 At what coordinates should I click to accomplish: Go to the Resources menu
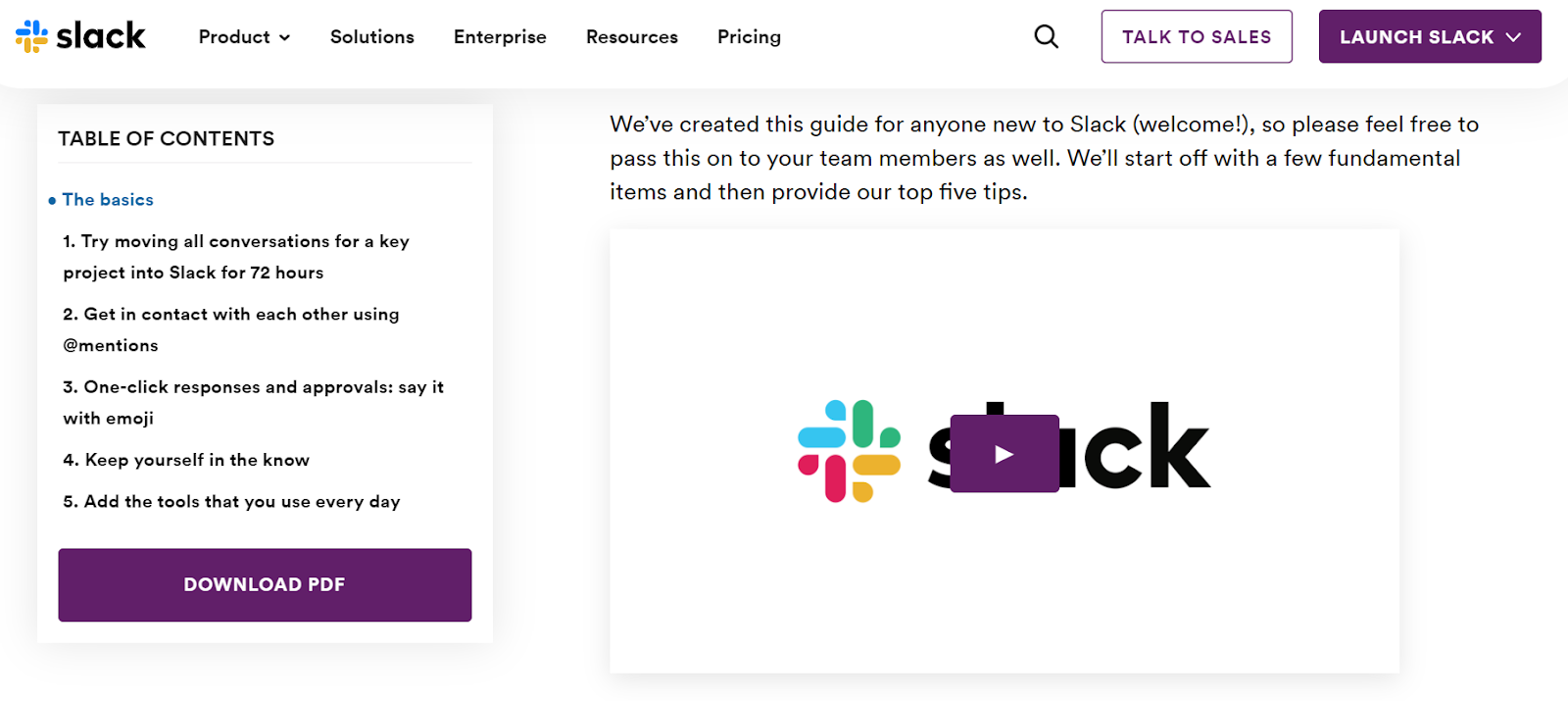631,36
